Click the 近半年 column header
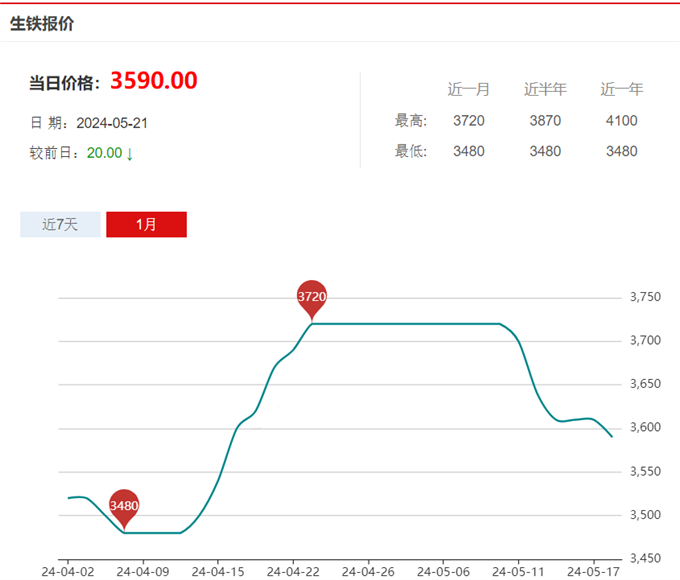The image size is (680, 580). click(x=545, y=89)
